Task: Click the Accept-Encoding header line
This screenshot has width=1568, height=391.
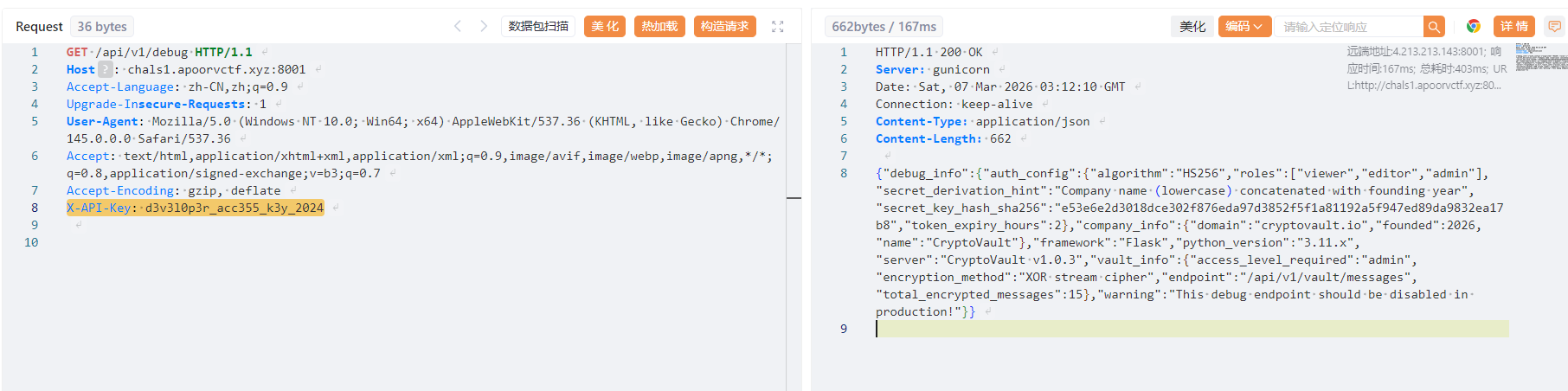Action: pyautogui.click(x=174, y=190)
